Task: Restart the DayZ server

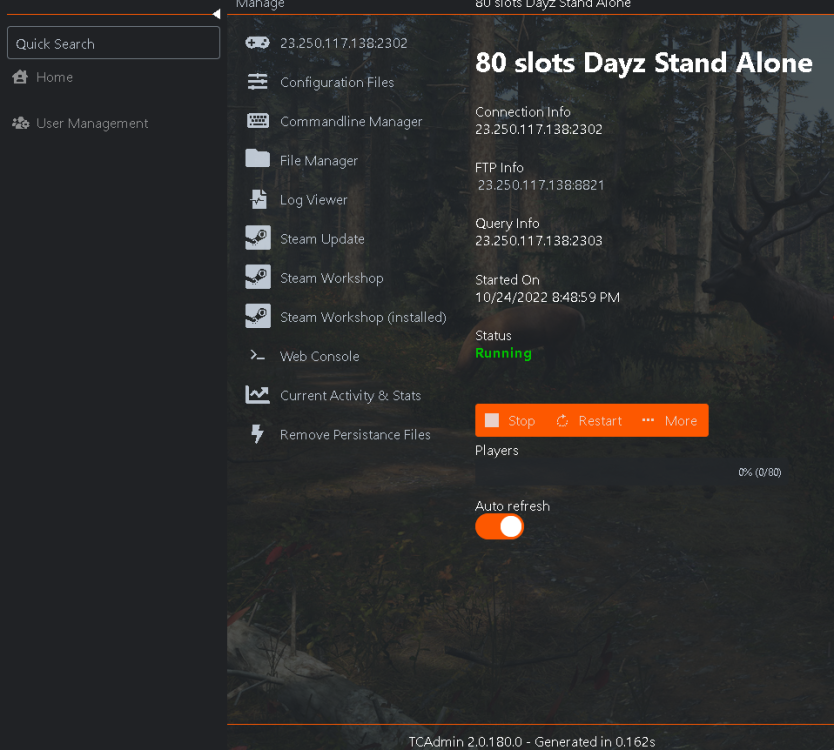Action: tap(589, 421)
